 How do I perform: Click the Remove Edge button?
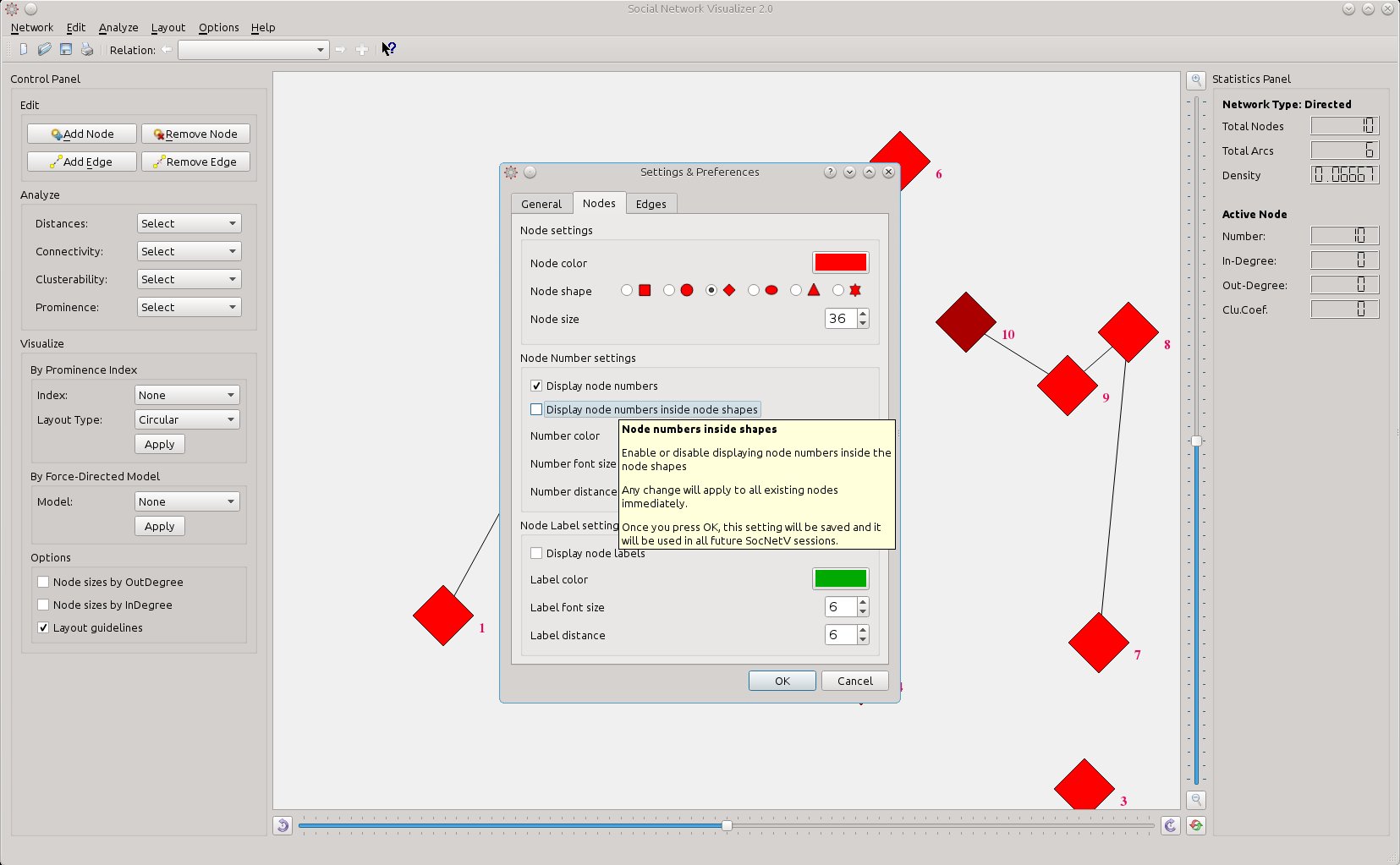(x=195, y=162)
